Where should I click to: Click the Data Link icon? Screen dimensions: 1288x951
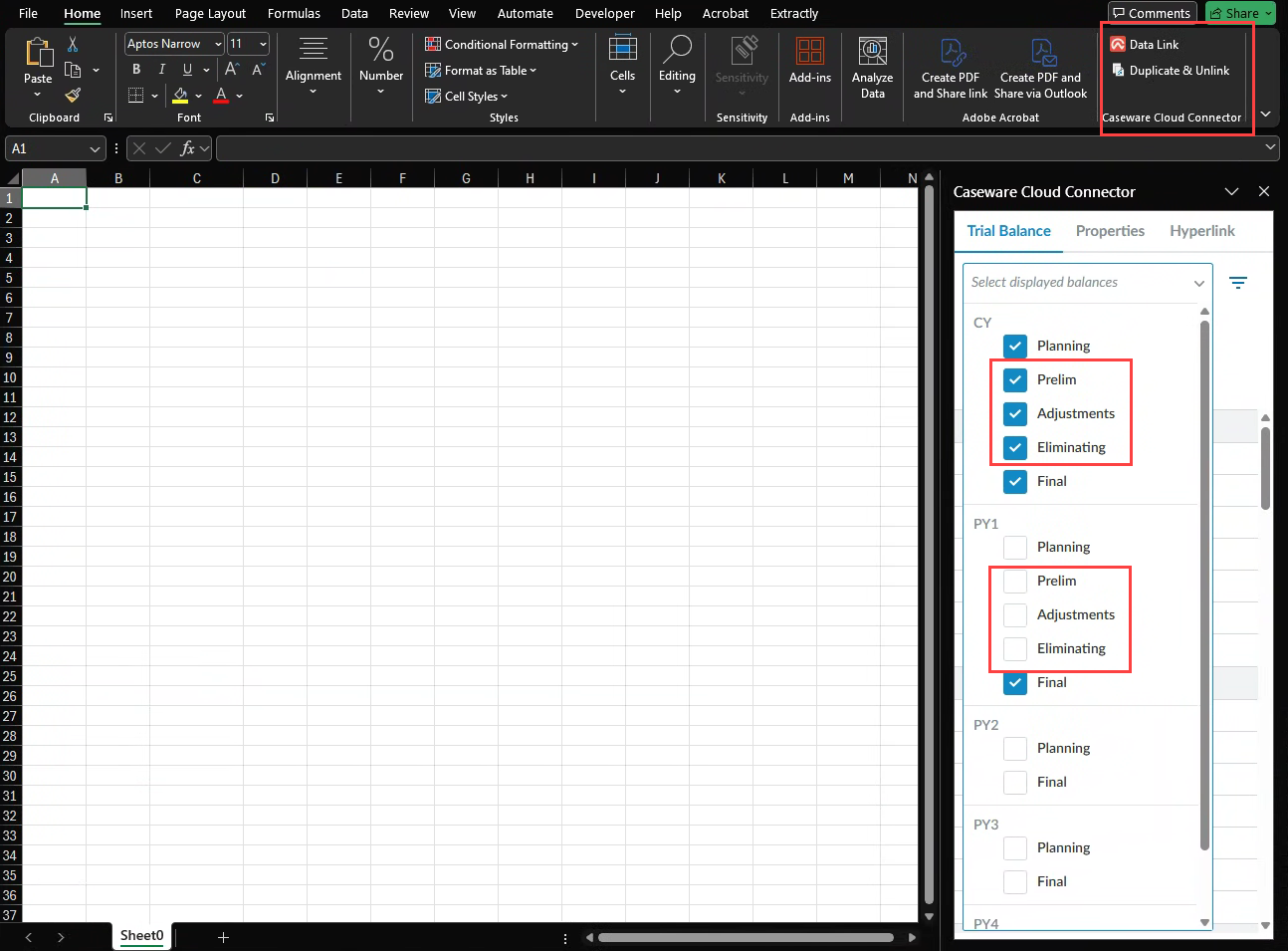(x=1118, y=45)
